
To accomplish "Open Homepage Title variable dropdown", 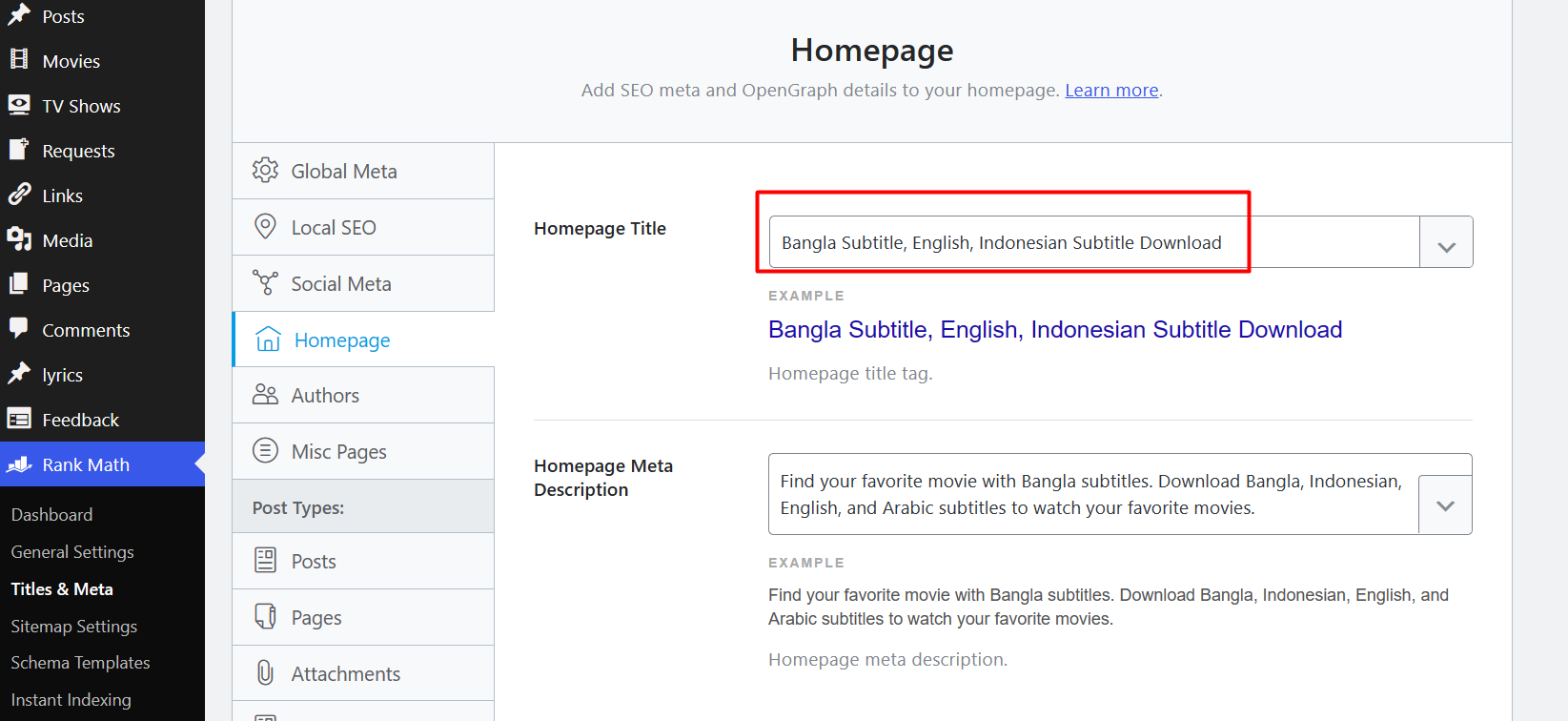I will pos(1446,242).
